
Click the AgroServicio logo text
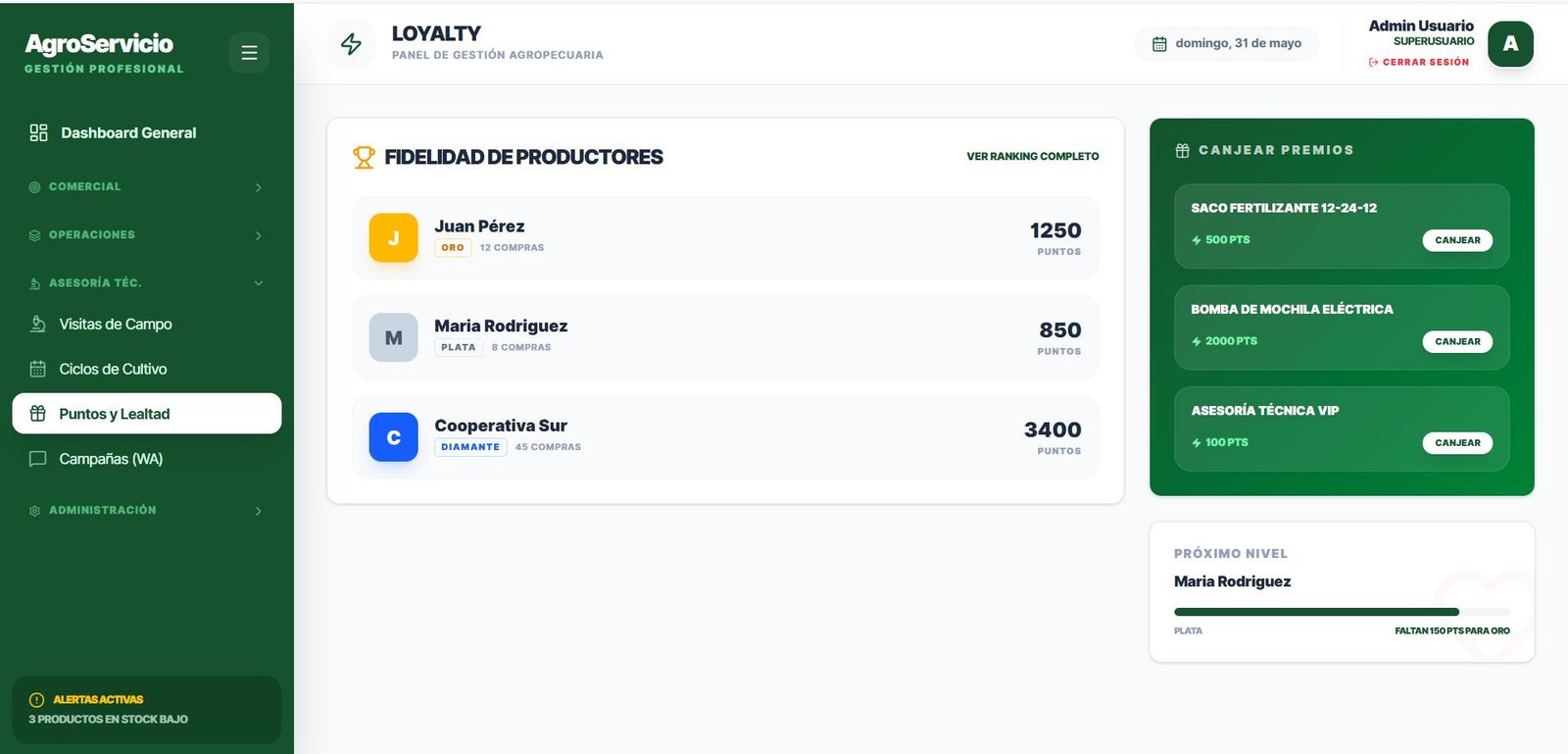(99, 44)
